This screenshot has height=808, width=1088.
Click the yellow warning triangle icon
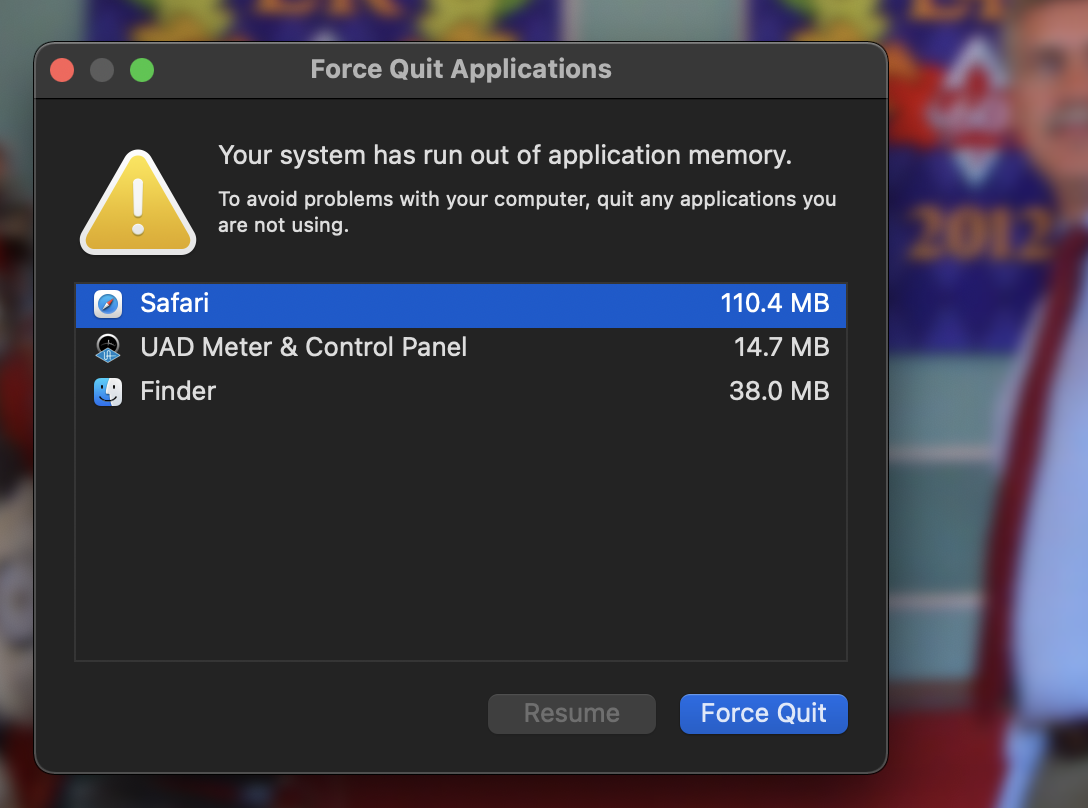pos(137,204)
